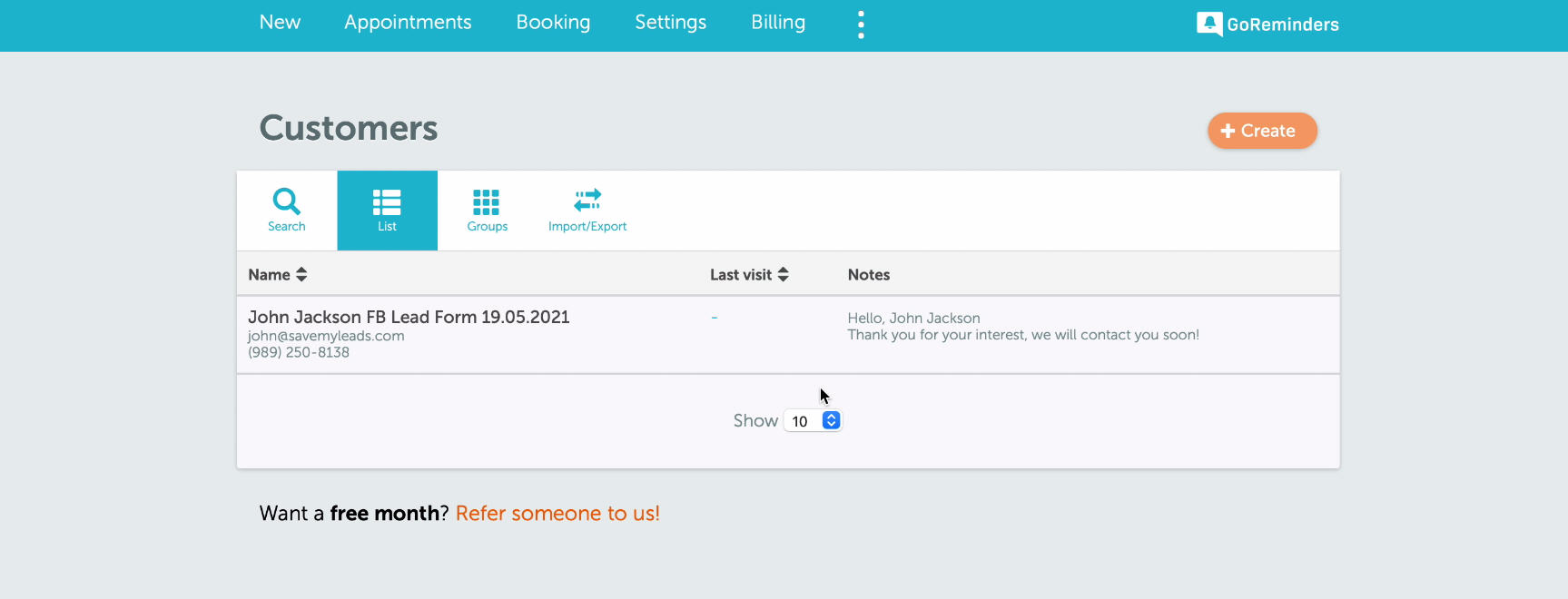Click phone number (989) 250-8138
The width and height of the screenshot is (1568, 599).
point(299,352)
